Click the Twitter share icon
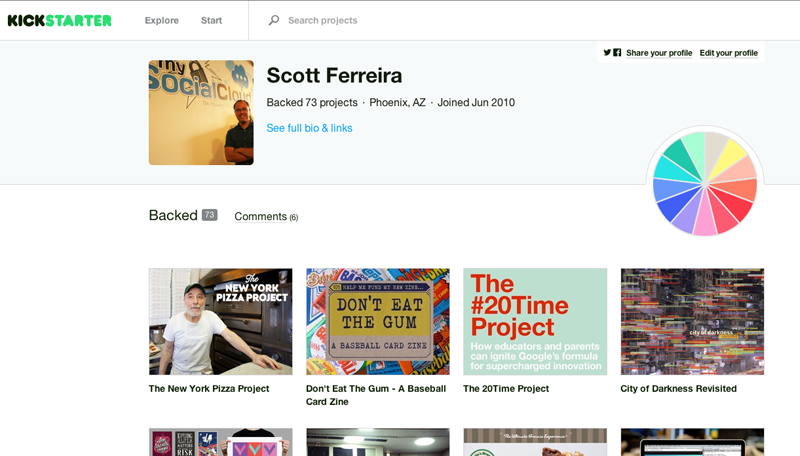Screen dimensions: 800x456 [607, 53]
